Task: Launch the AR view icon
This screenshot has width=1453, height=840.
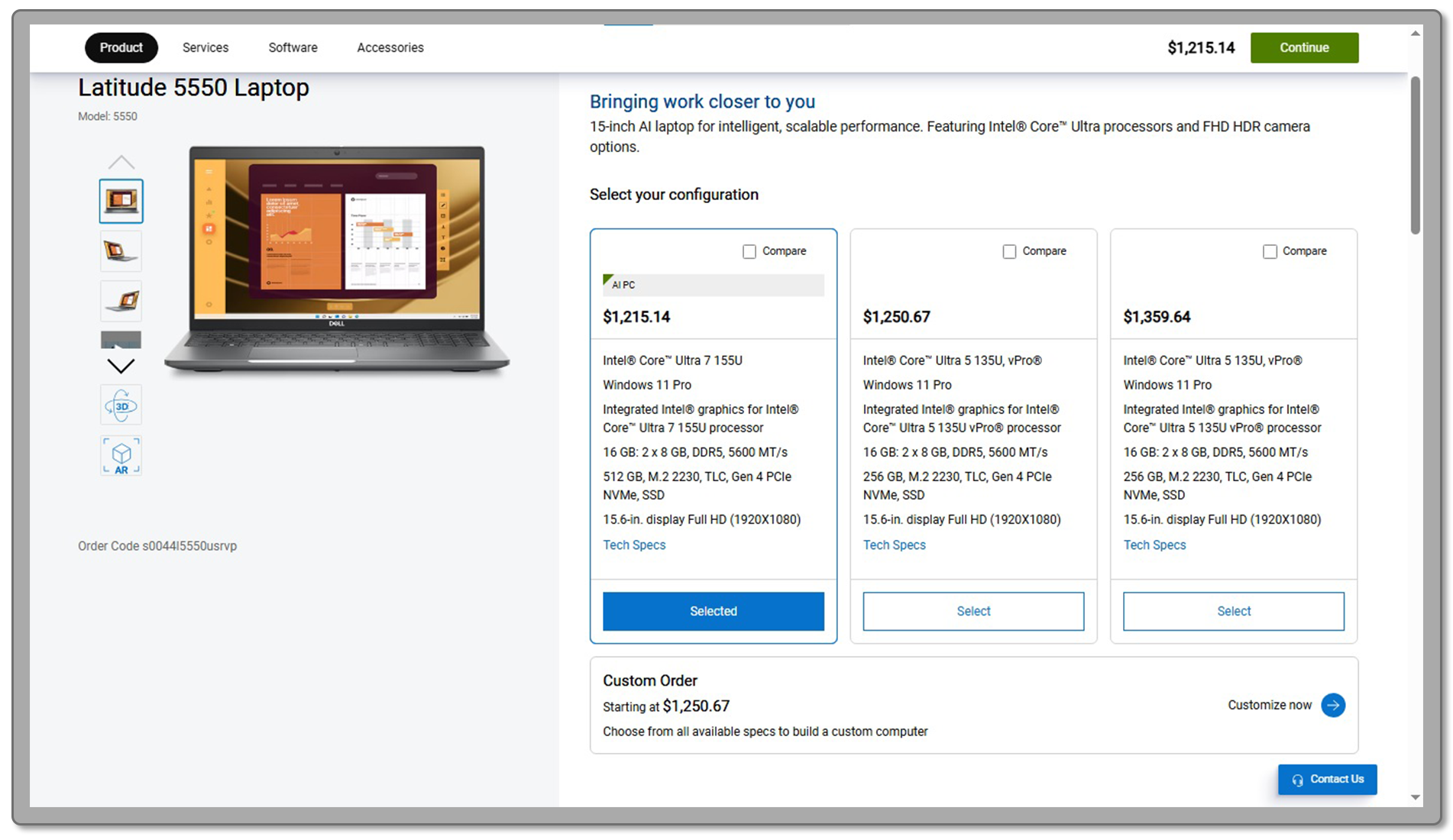Action: (x=121, y=456)
